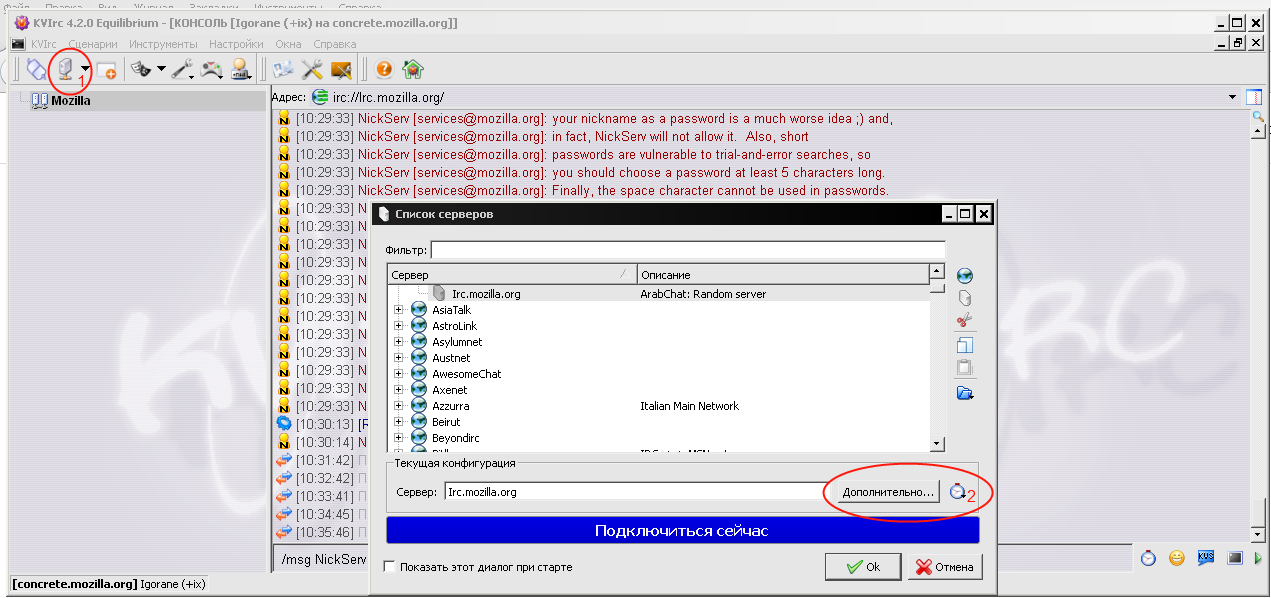Open the Инструменты menu
This screenshot has height=598, width=1271.
pos(163,44)
